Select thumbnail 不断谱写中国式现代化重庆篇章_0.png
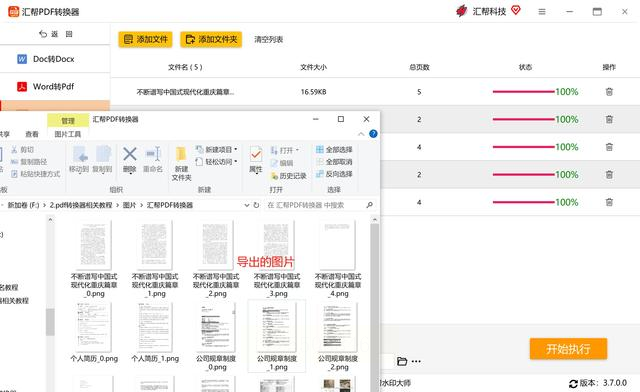640x392 pixels. pyautogui.click(x=94, y=259)
